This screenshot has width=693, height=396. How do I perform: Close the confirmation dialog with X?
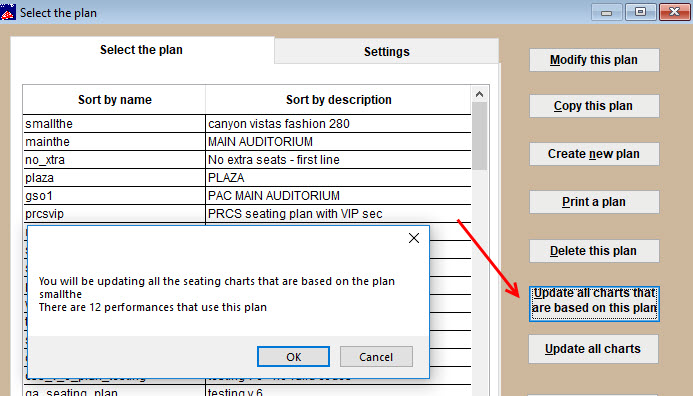[414, 238]
